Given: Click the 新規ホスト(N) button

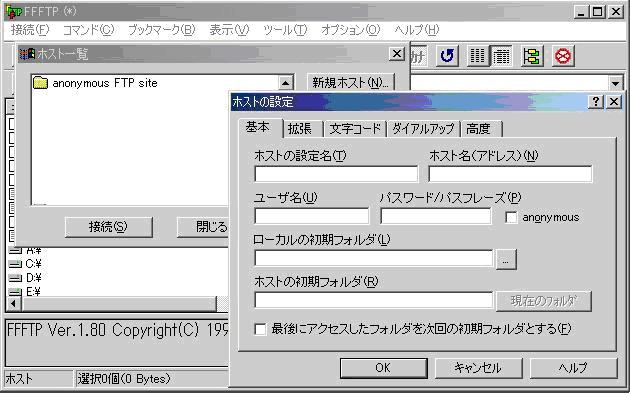Looking at the screenshot, I should pyautogui.click(x=350, y=83).
